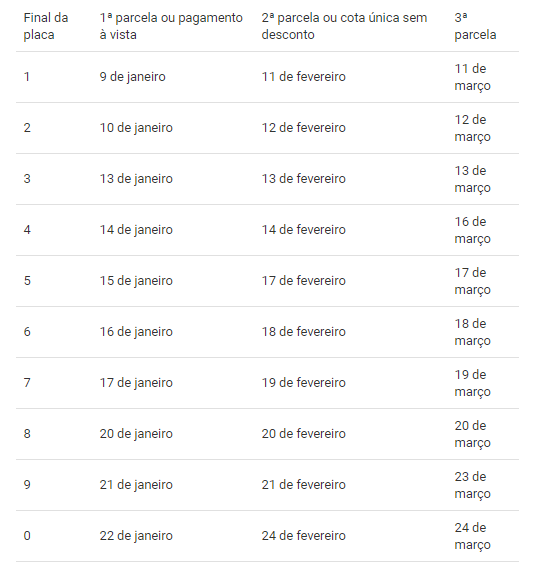Viewport: 542px width, 574px height.
Task: Click the '11 de fevereiro' cell
Action: click(303, 77)
